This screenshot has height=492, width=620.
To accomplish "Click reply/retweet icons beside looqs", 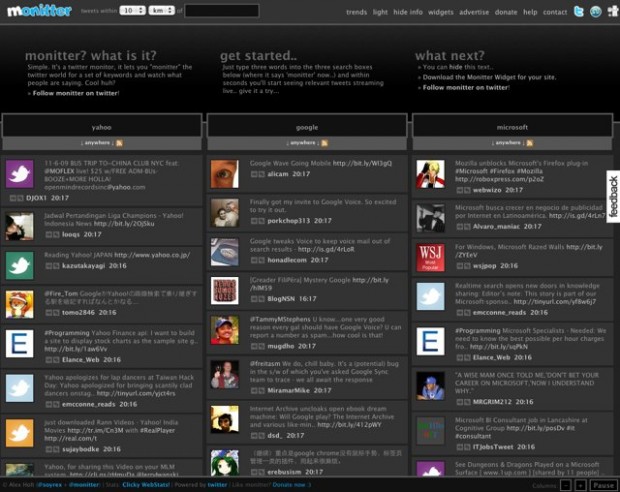I will pyautogui.click(x=52, y=235).
